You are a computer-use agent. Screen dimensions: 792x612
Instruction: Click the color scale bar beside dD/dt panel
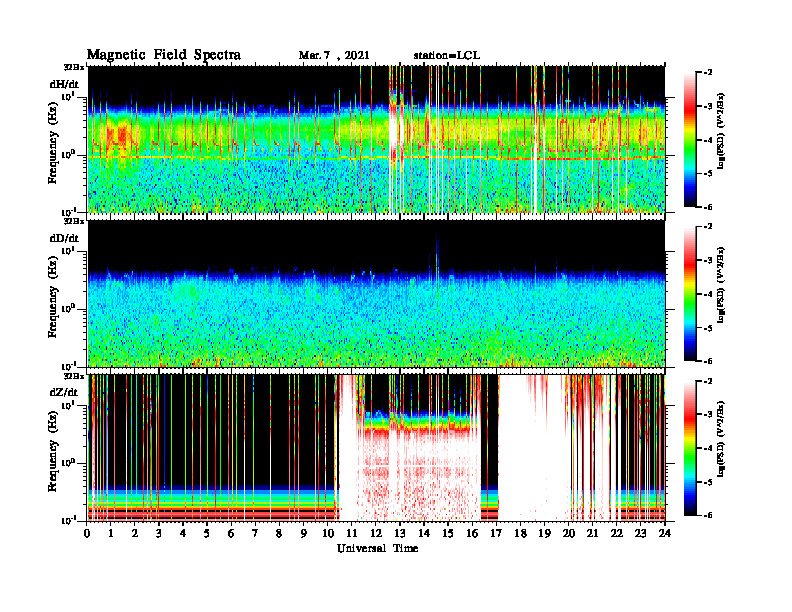(x=690, y=294)
